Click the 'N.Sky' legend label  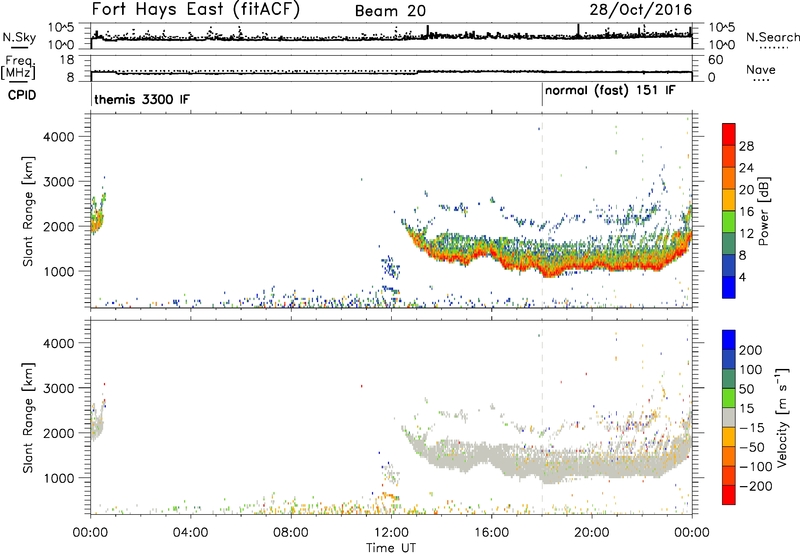[19, 37]
